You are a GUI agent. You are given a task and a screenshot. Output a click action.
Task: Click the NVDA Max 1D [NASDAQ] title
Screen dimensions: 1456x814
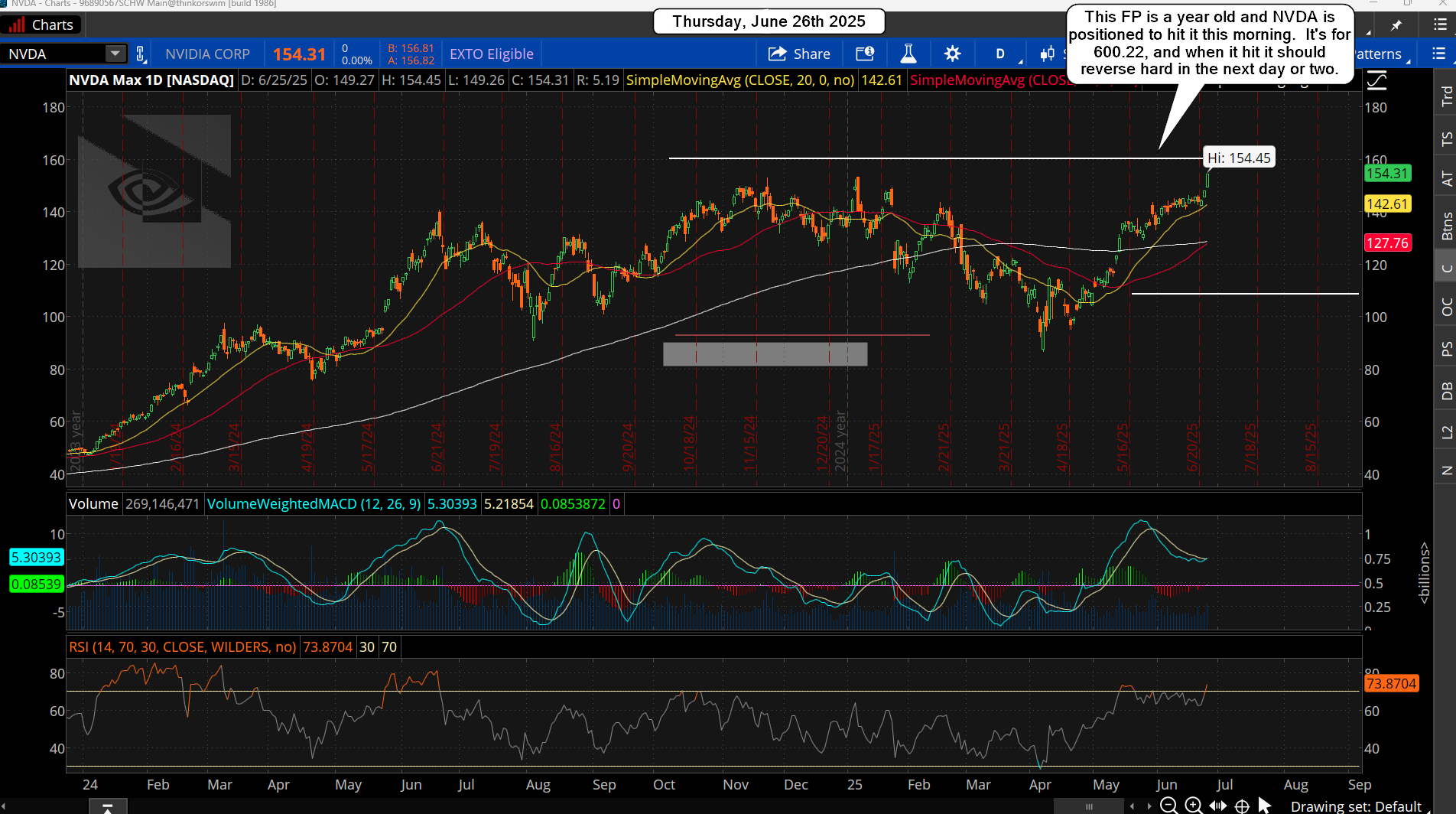pos(151,80)
